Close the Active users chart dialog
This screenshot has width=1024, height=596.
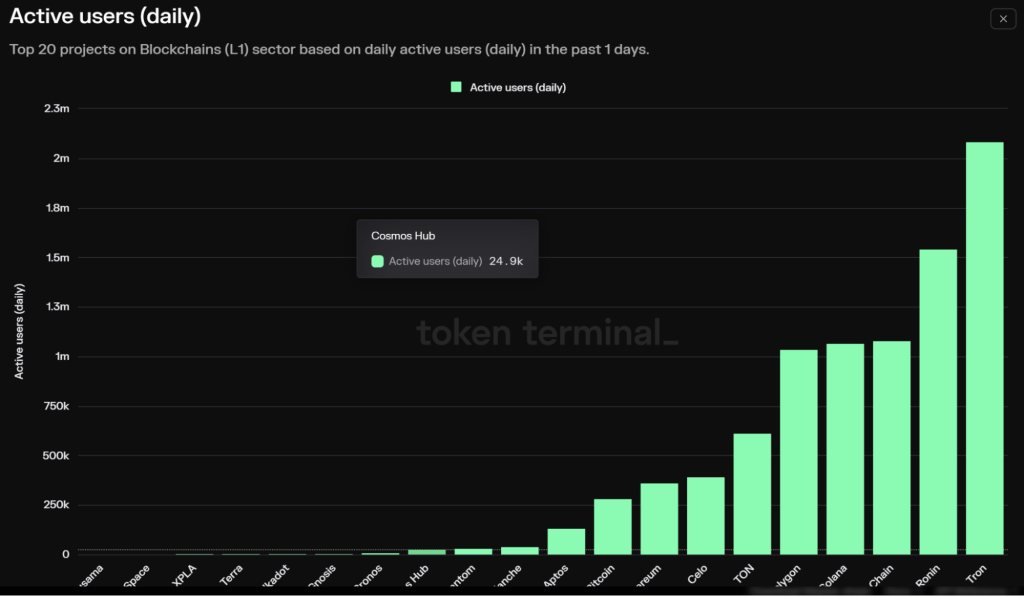[1003, 18]
